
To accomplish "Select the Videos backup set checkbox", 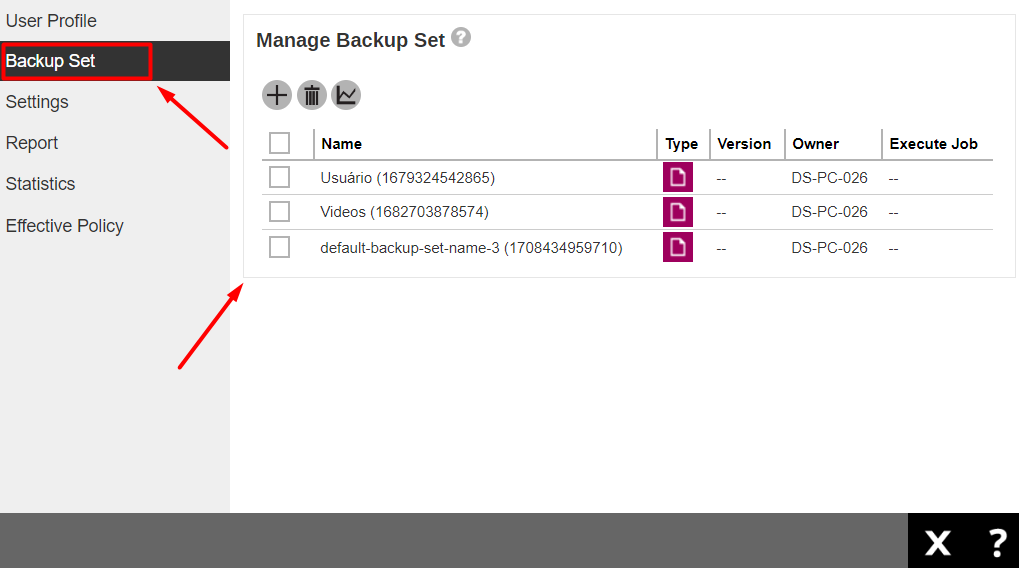I will [280, 212].
